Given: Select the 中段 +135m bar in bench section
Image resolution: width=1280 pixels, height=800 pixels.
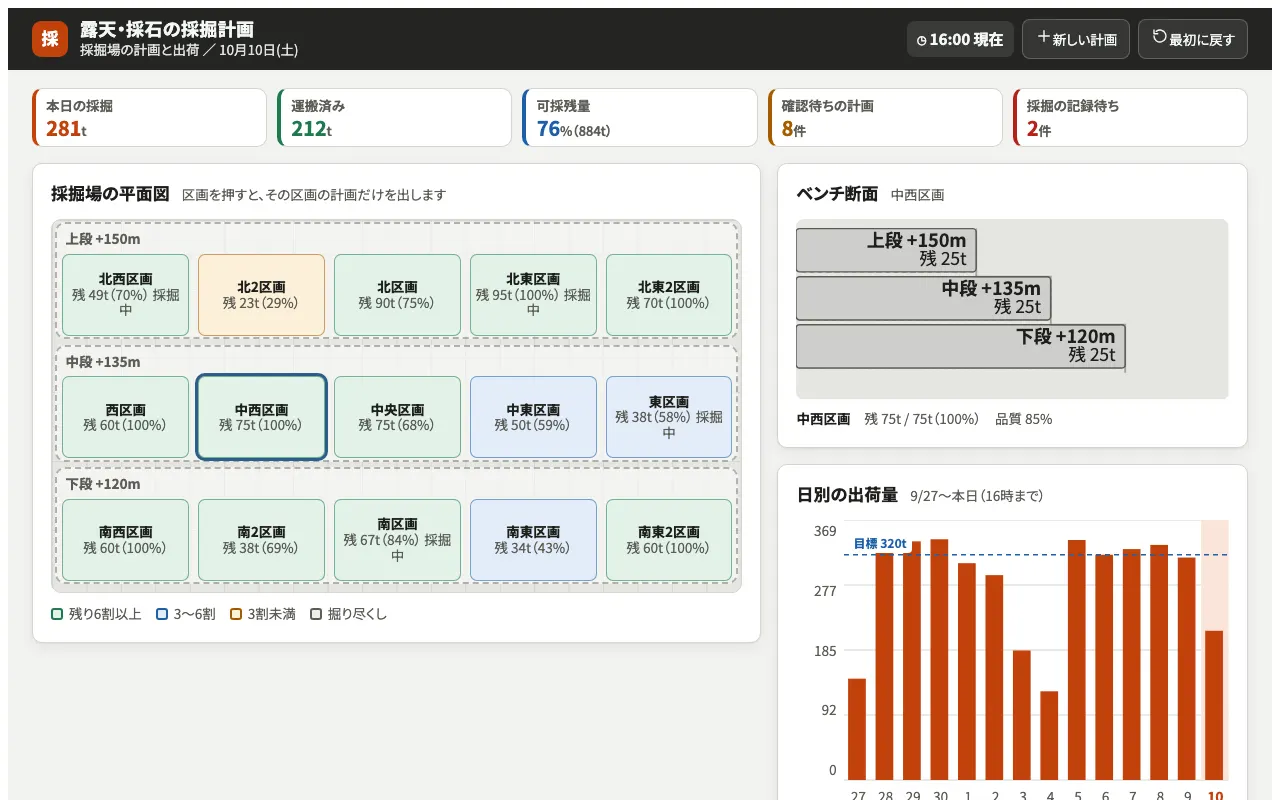Looking at the screenshot, I should point(924,298).
